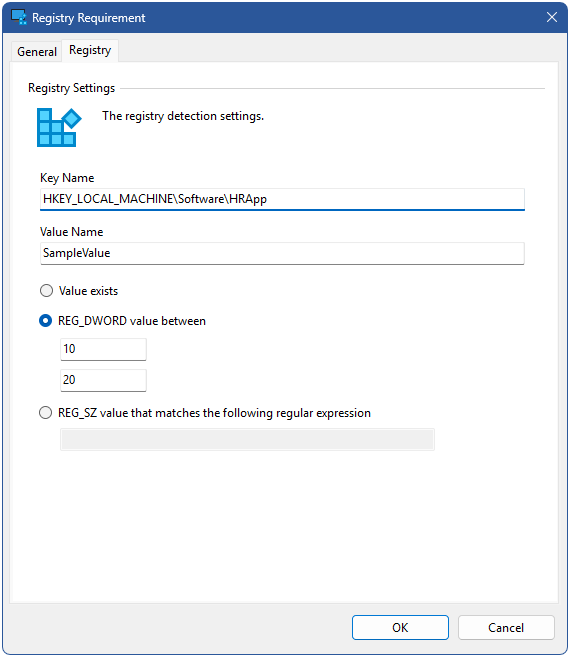
Task: Close the Registry Requirement window
Action: (552, 17)
